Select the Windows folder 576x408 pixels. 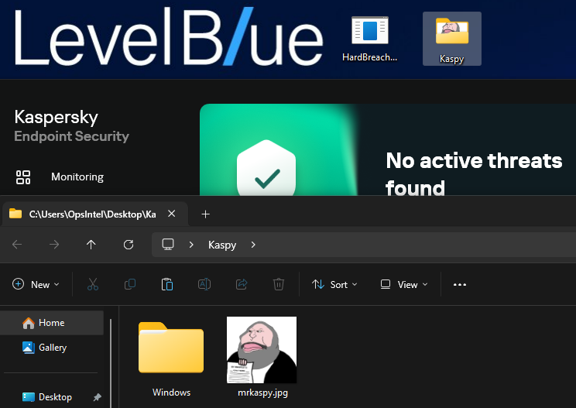tap(171, 357)
